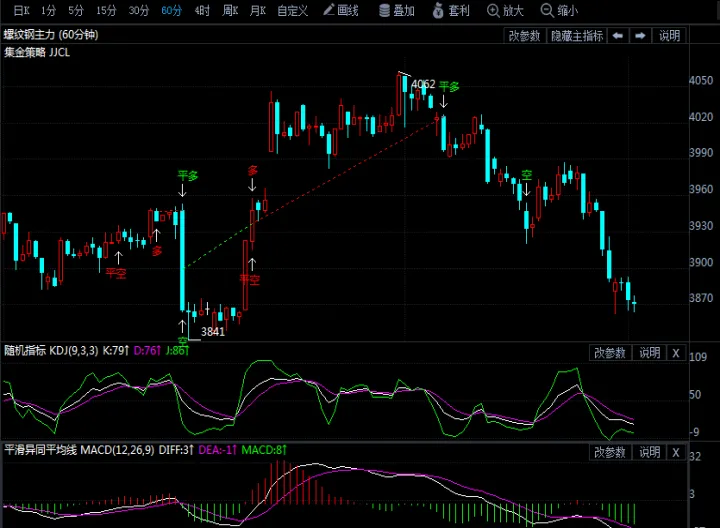Click the 叠加 overlay tool

(x=397, y=11)
